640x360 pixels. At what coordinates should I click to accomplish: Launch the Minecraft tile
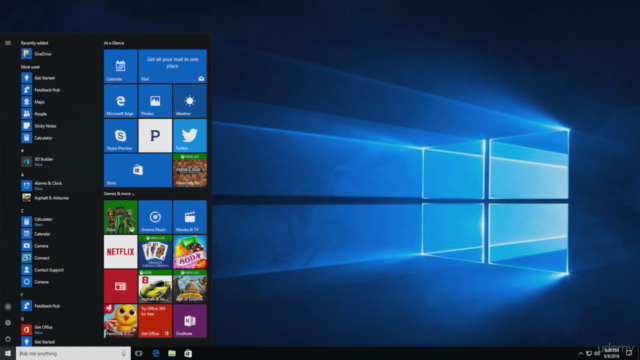coord(190,170)
